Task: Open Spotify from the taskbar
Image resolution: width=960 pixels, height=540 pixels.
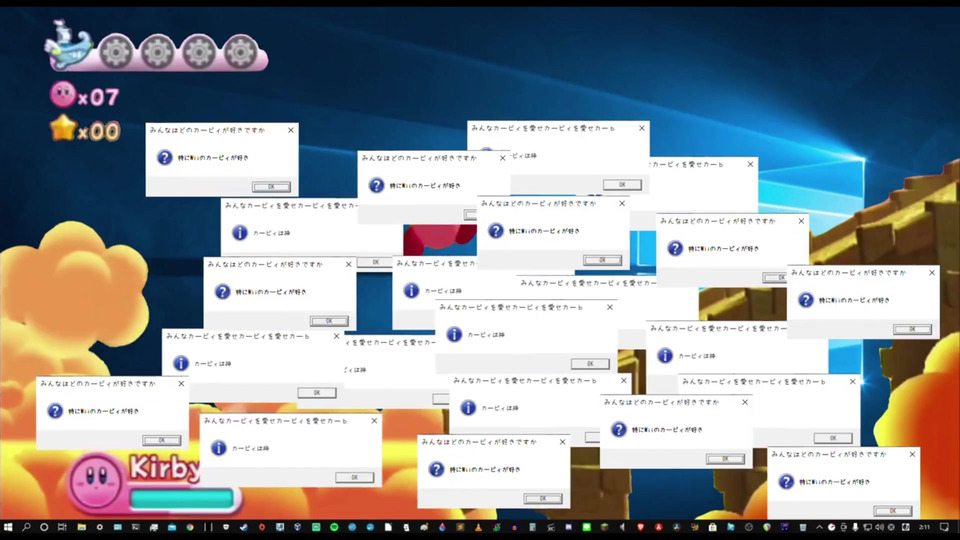Action: click(334, 527)
